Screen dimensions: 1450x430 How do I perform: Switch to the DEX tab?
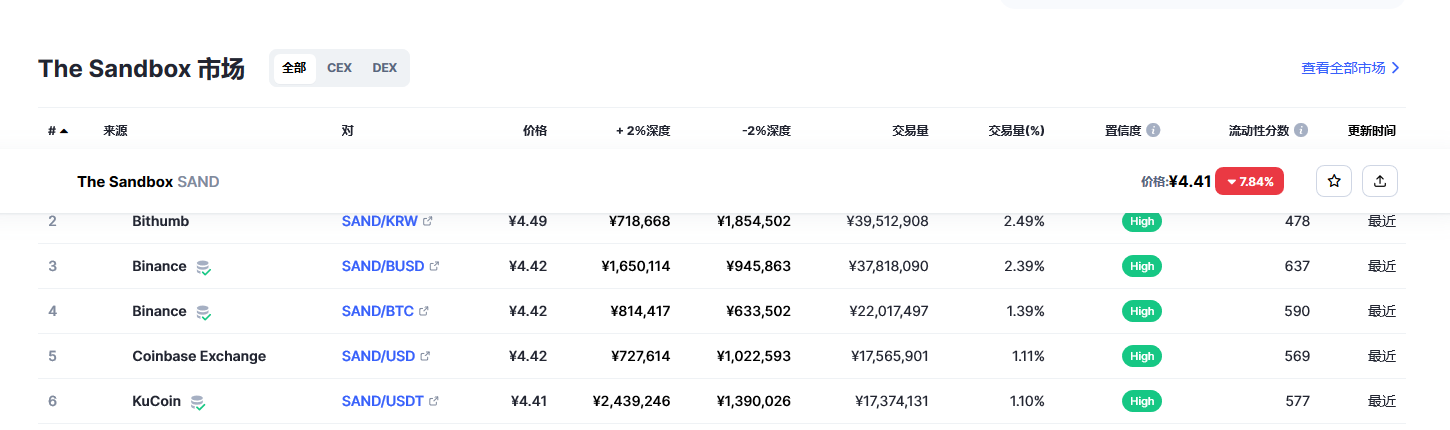click(x=385, y=68)
